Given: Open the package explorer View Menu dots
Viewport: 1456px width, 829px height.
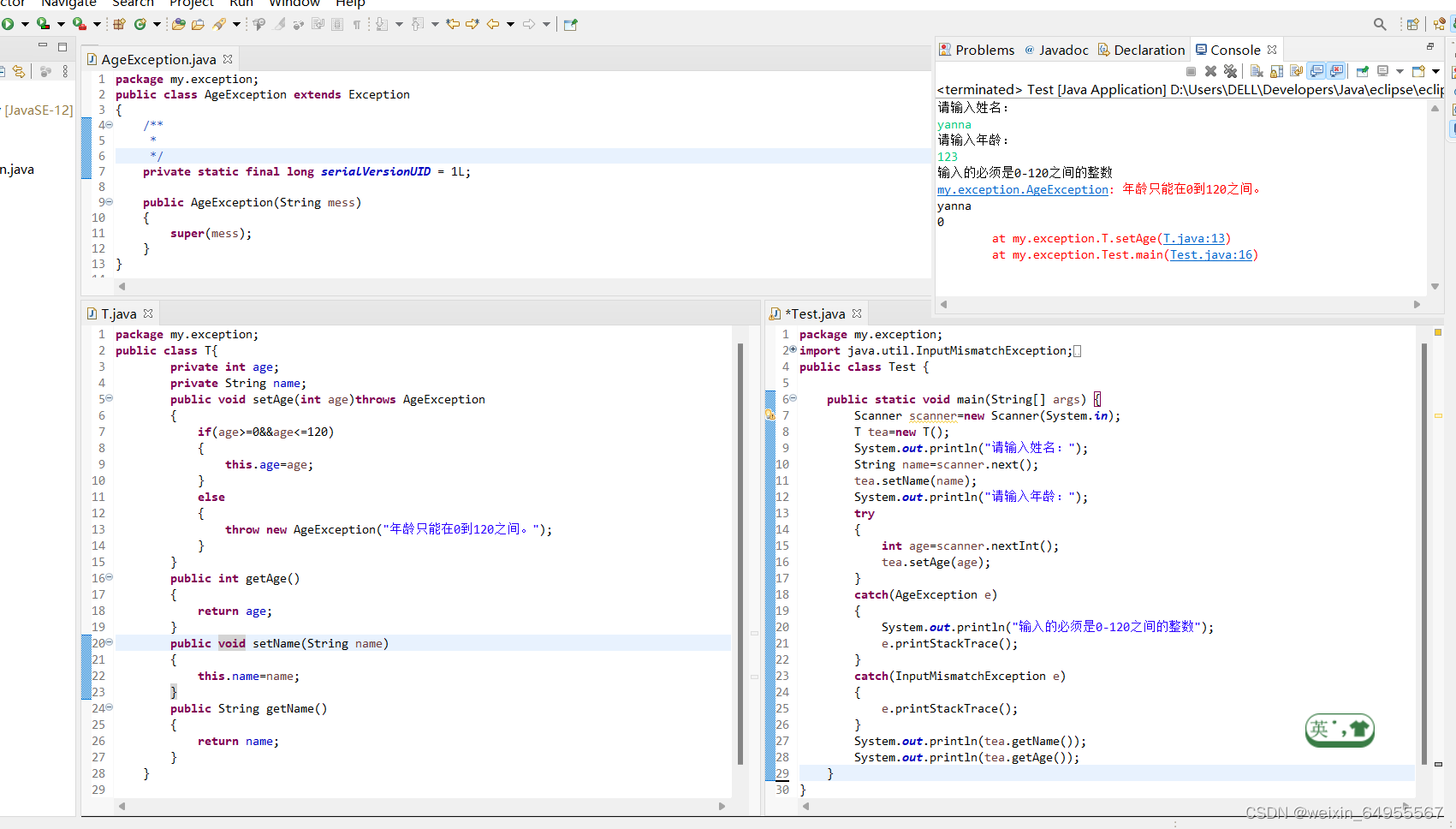Looking at the screenshot, I should (x=65, y=72).
